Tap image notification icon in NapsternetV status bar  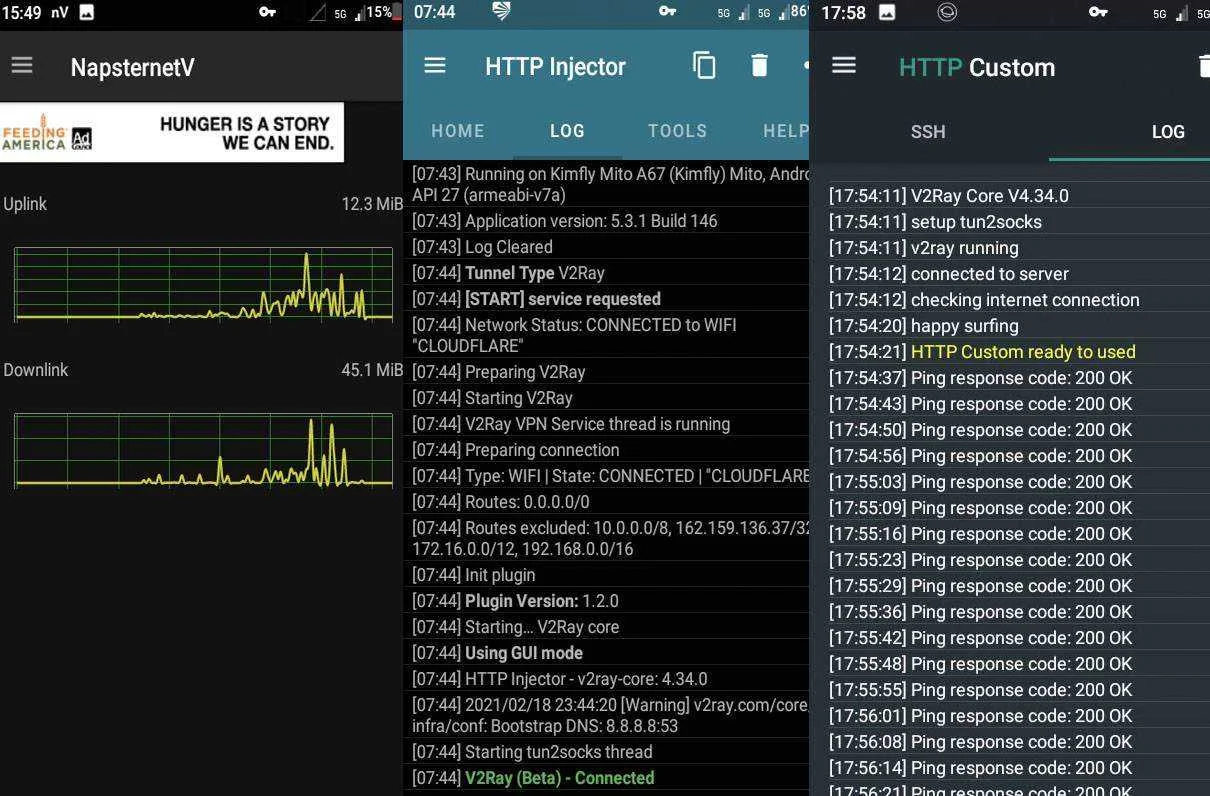87,12
